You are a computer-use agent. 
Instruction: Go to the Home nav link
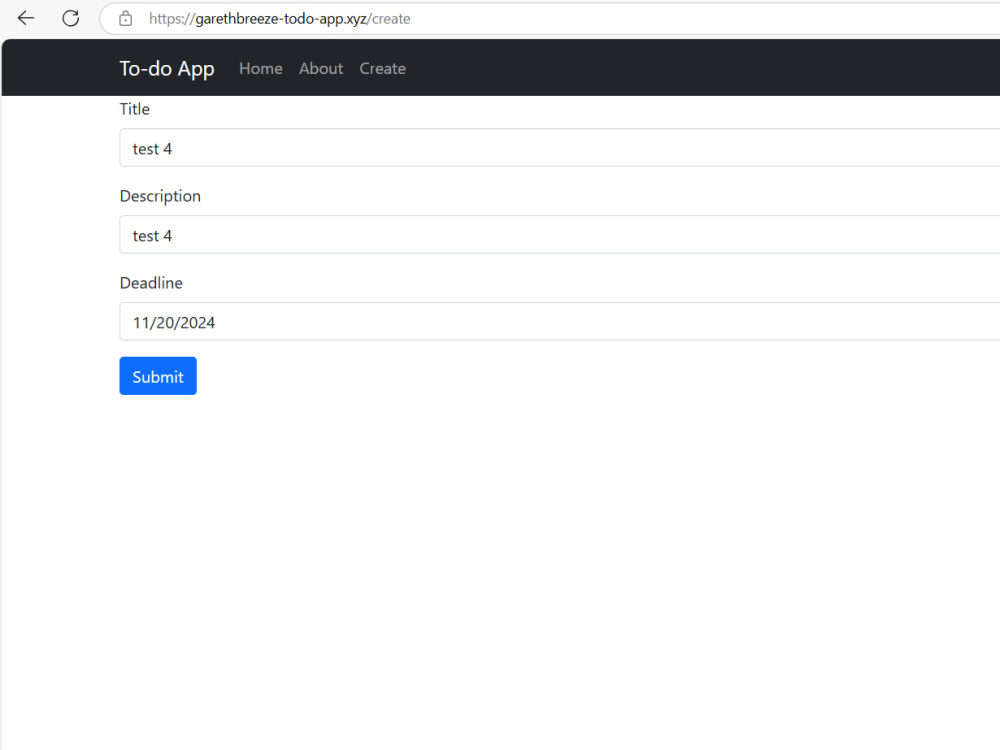tap(261, 69)
